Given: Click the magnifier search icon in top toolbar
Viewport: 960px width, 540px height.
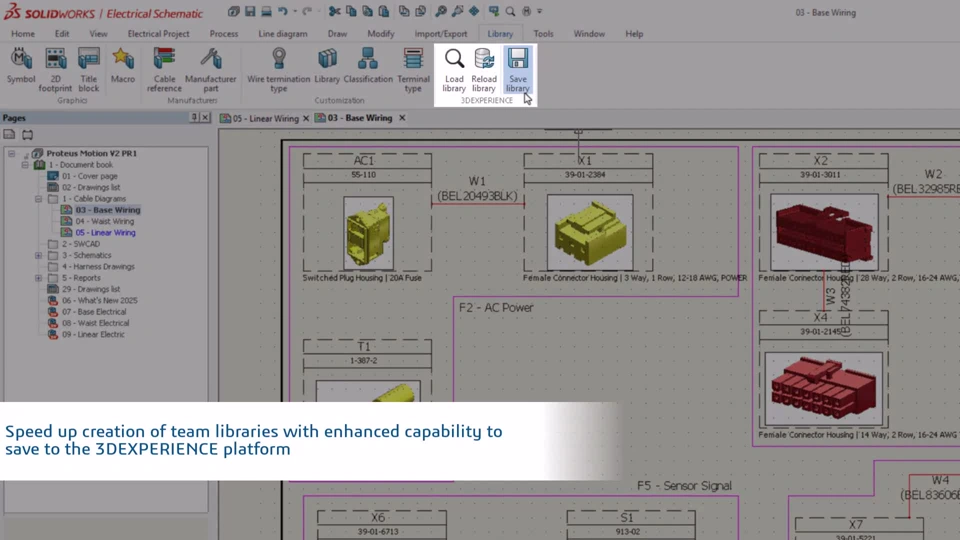Looking at the screenshot, I should click(x=510, y=11).
